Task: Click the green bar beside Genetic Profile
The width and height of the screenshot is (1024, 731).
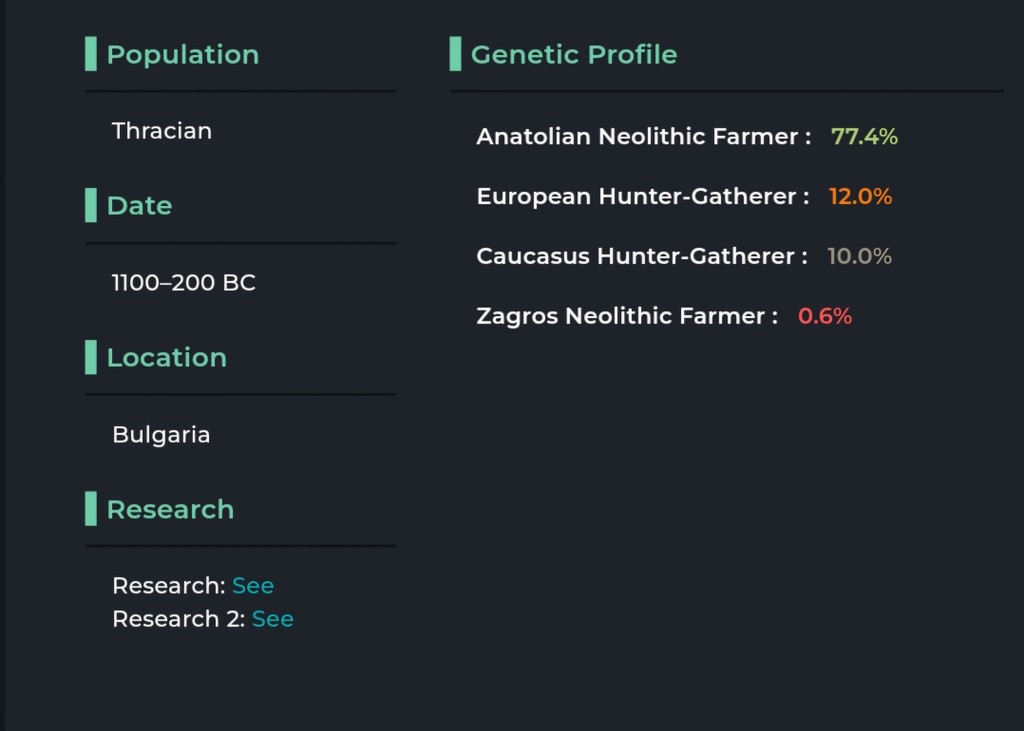Action: click(455, 54)
